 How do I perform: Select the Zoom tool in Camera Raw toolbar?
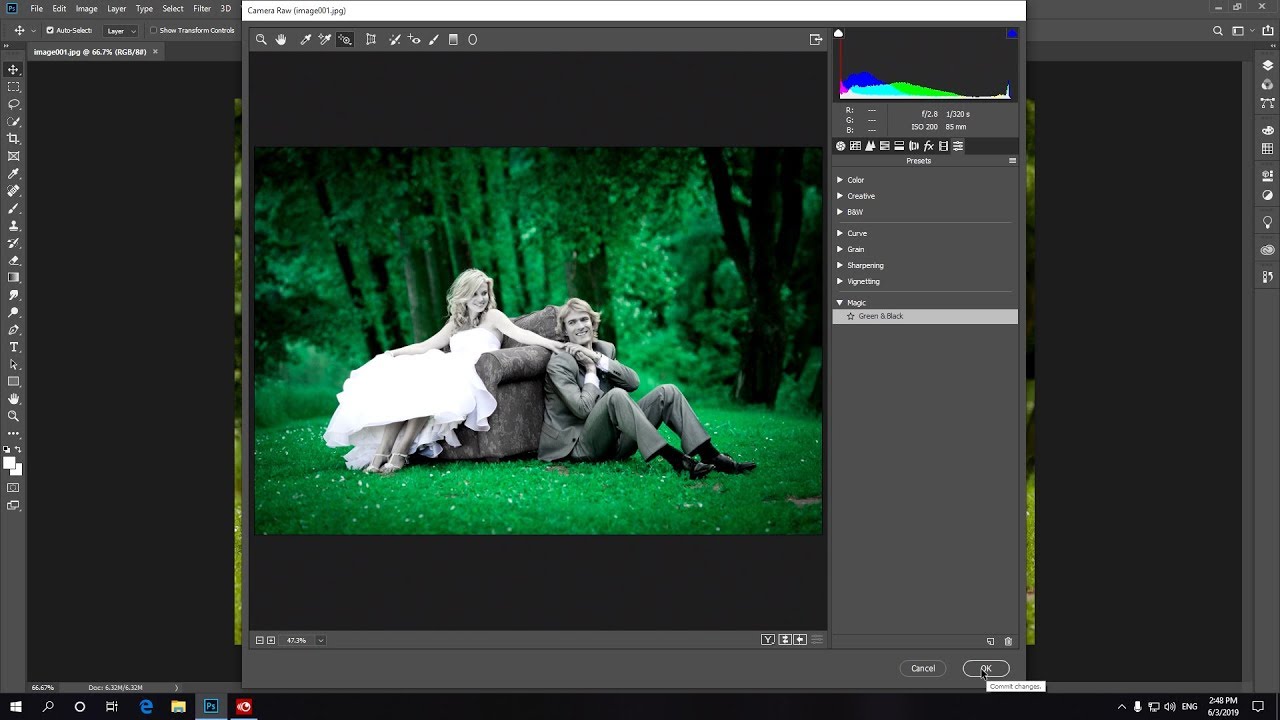pos(261,40)
